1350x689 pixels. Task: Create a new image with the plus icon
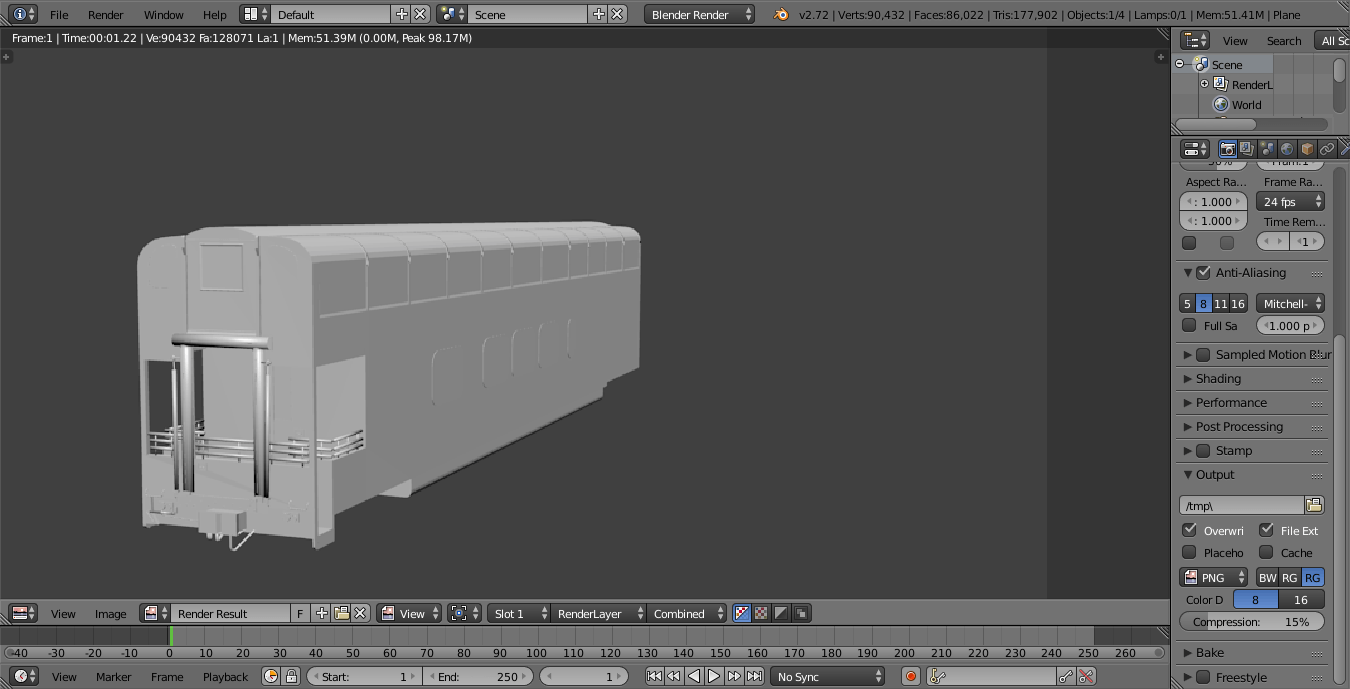click(321, 613)
